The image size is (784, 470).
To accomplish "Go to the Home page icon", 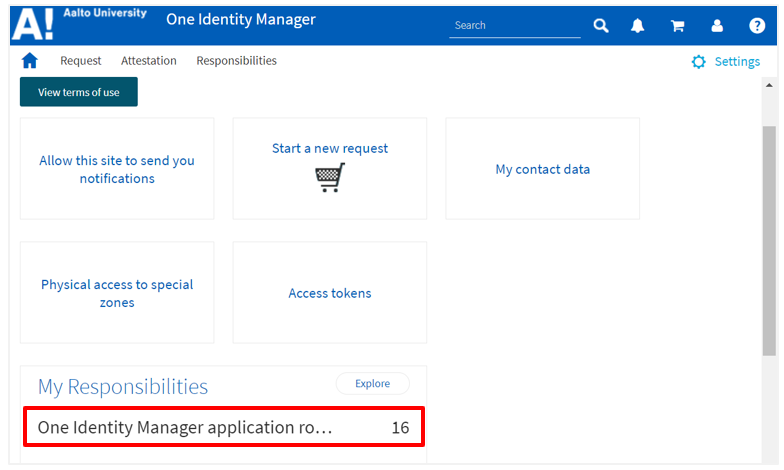I will coord(30,61).
